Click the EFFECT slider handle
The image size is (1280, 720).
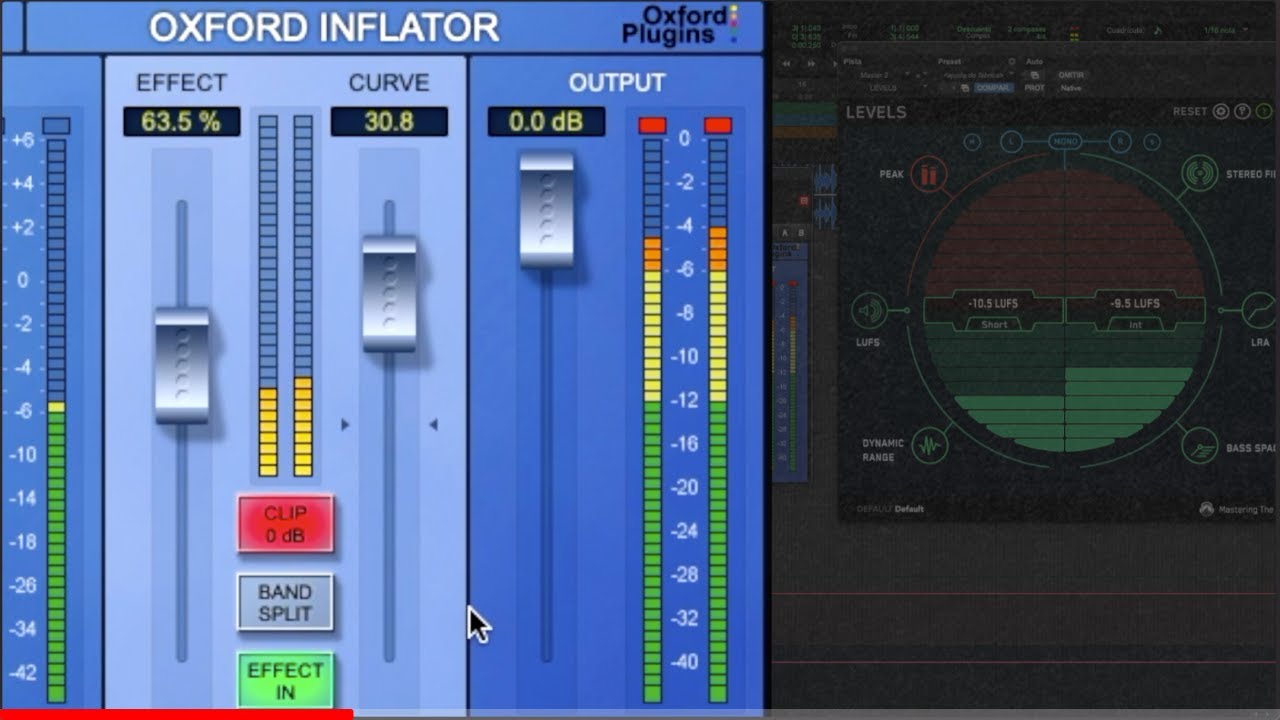click(182, 365)
